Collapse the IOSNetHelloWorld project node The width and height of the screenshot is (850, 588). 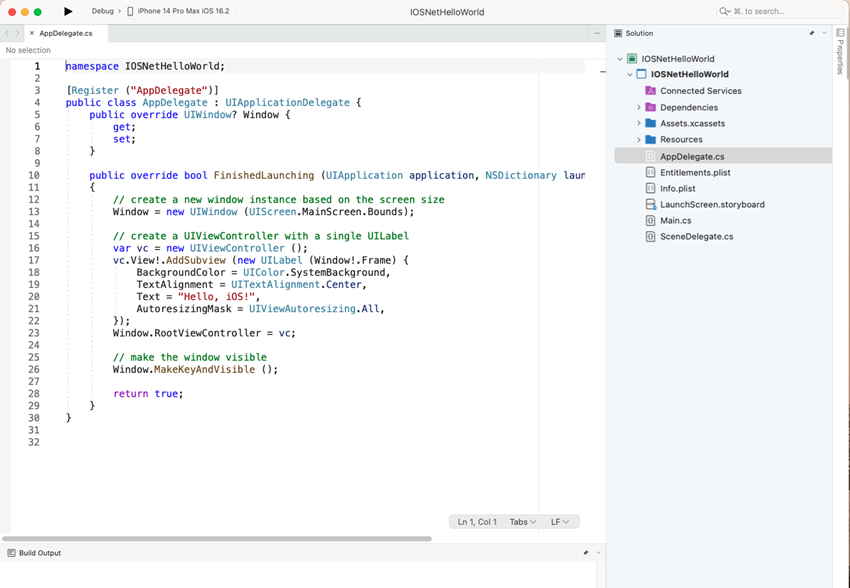click(630, 74)
